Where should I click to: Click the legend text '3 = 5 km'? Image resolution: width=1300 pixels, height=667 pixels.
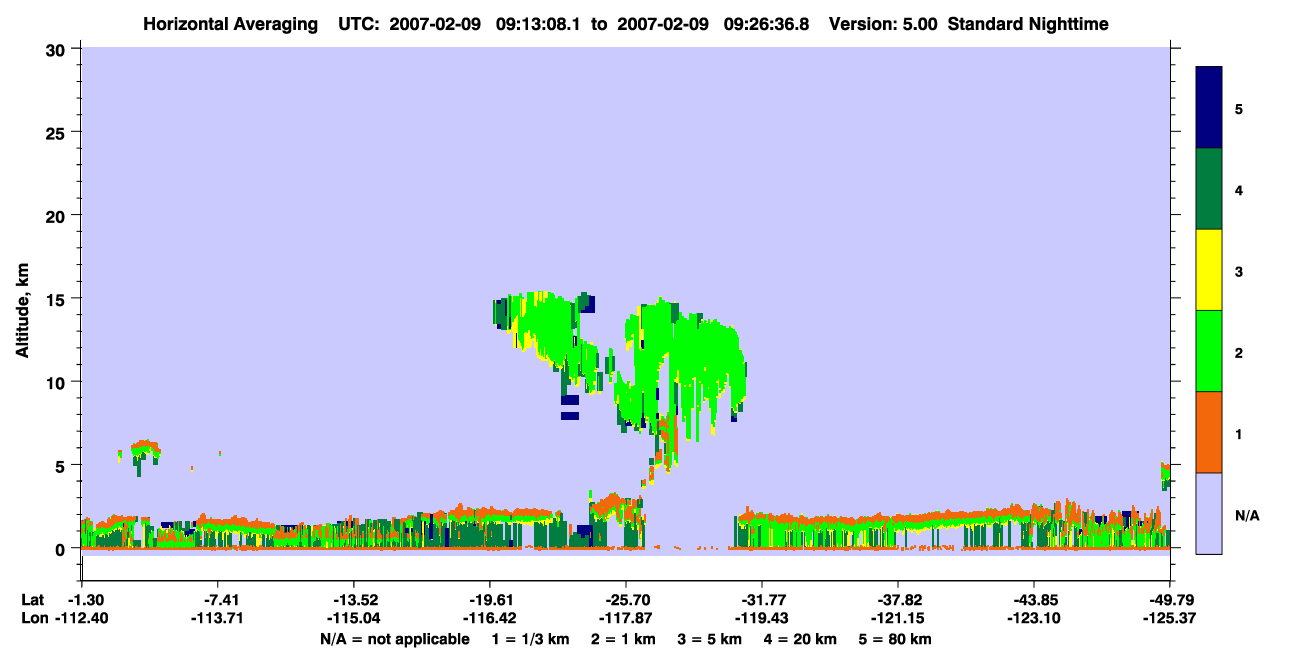[709, 639]
